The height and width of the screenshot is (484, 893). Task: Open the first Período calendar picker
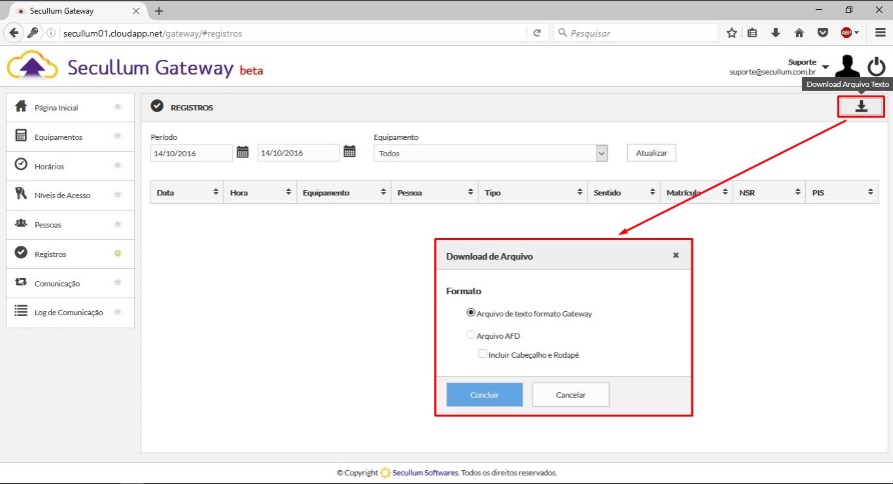coord(242,152)
